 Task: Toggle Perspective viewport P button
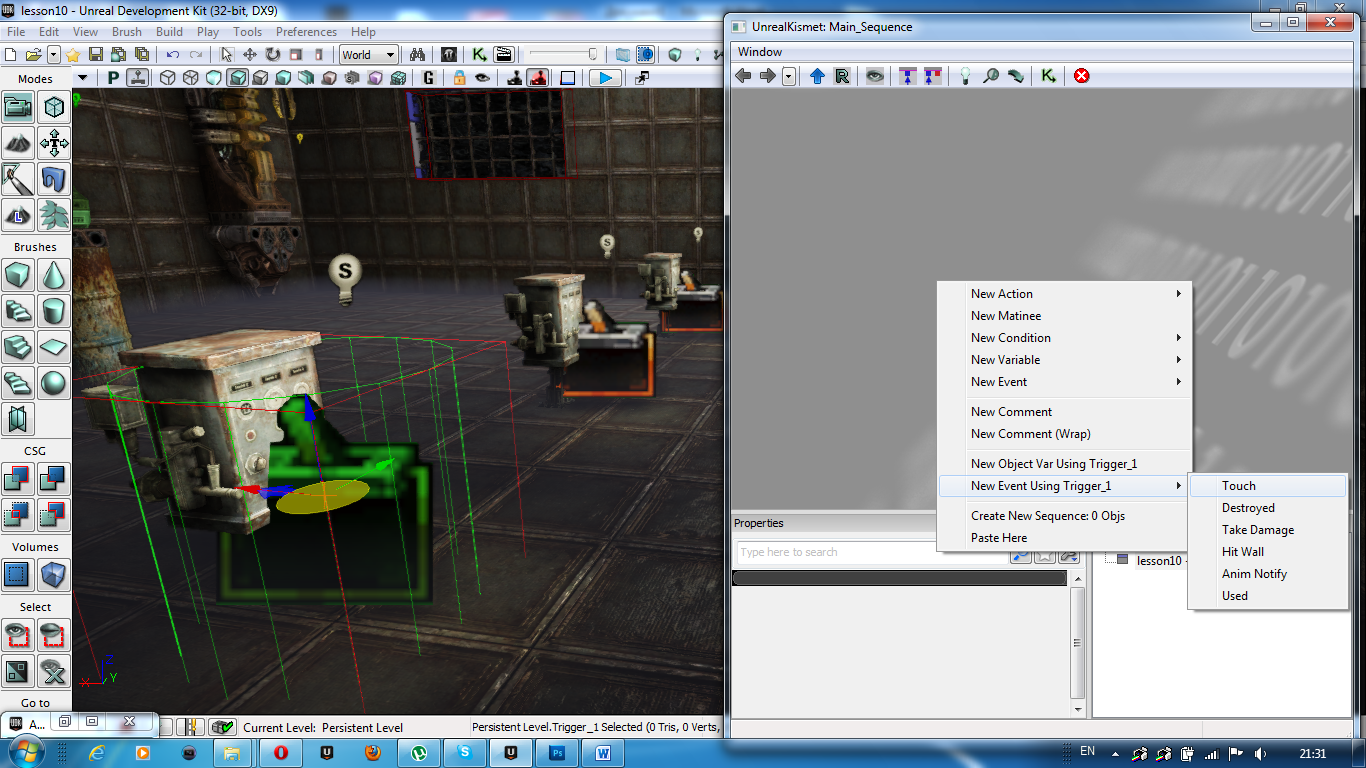[x=114, y=78]
